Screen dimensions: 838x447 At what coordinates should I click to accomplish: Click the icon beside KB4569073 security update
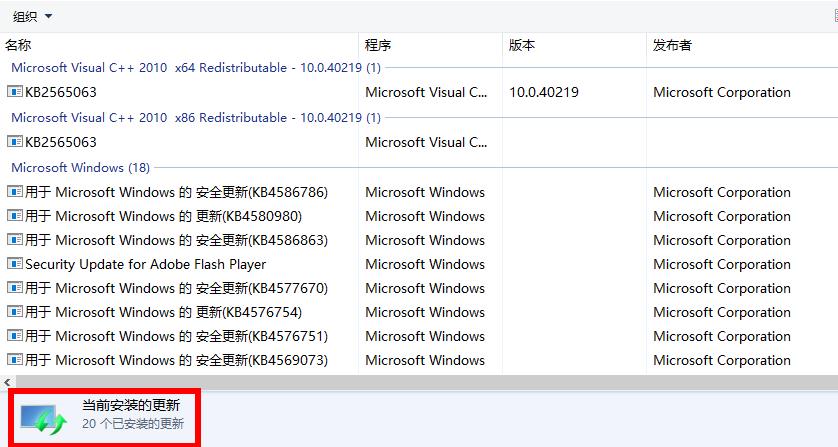tap(14, 360)
